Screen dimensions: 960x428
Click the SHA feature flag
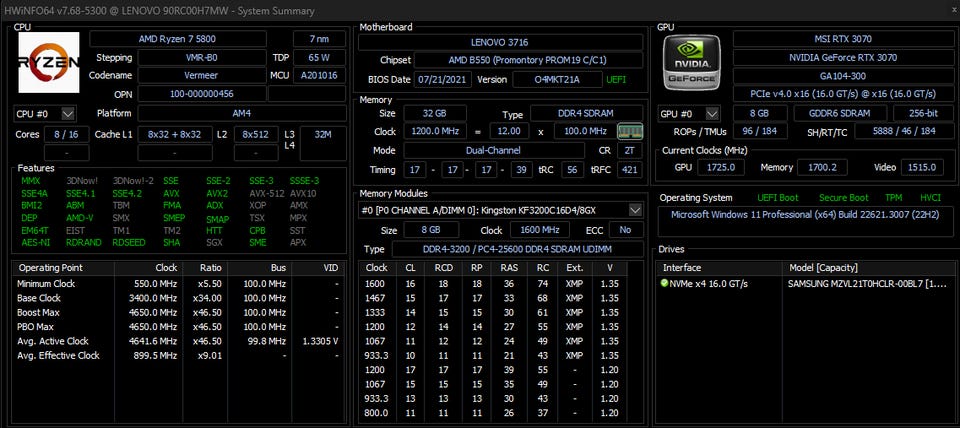click(x=171, y=242)
